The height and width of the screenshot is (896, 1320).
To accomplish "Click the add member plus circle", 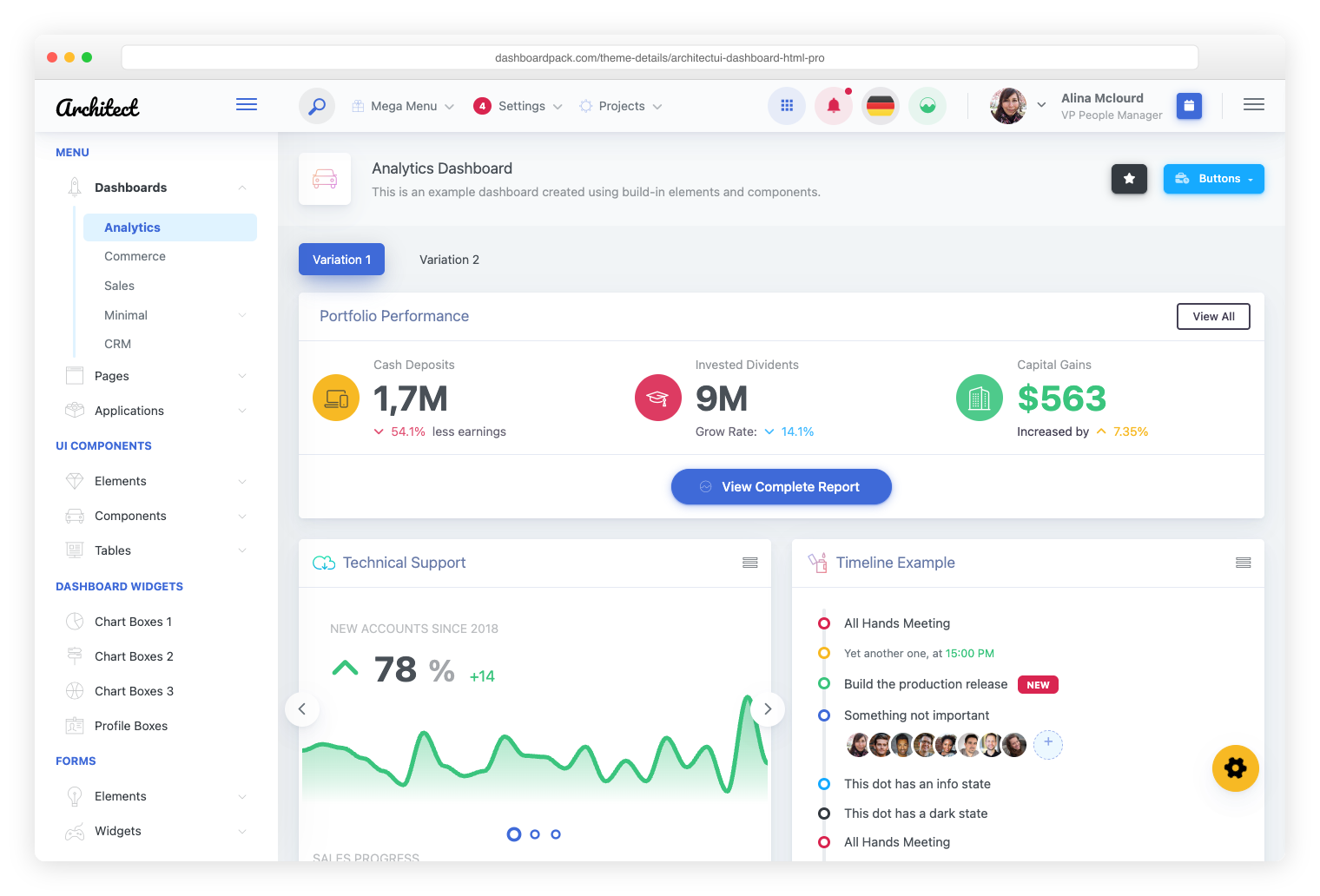I will [1048, 743].
